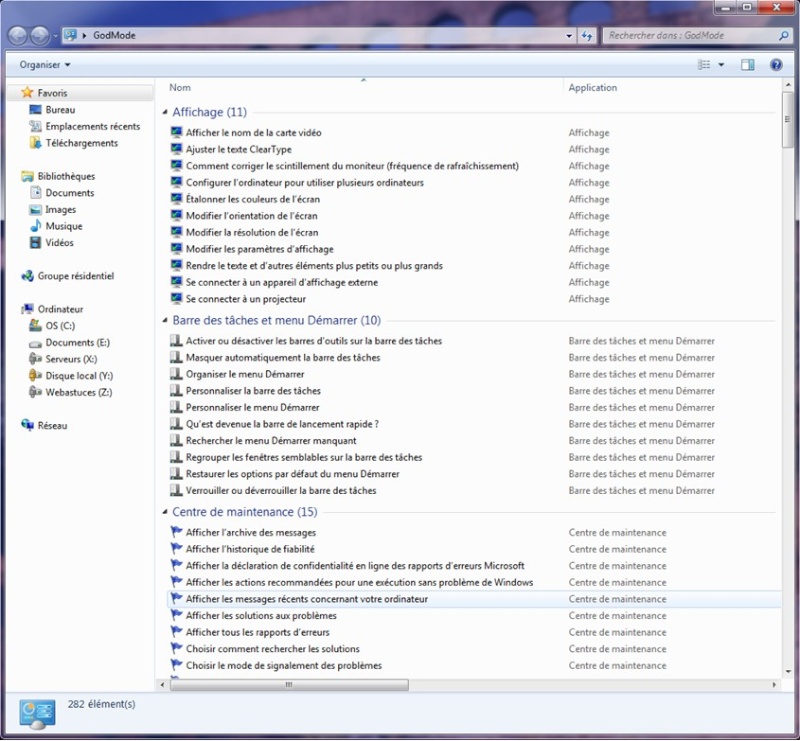Click the Centre de maintenance (15) heading

[245, 511]
